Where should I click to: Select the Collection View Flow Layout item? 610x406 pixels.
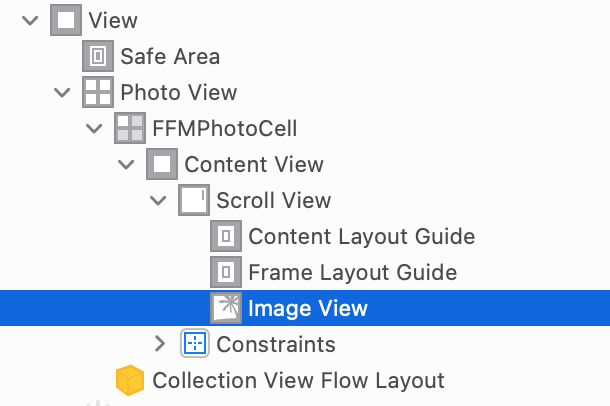298,380
